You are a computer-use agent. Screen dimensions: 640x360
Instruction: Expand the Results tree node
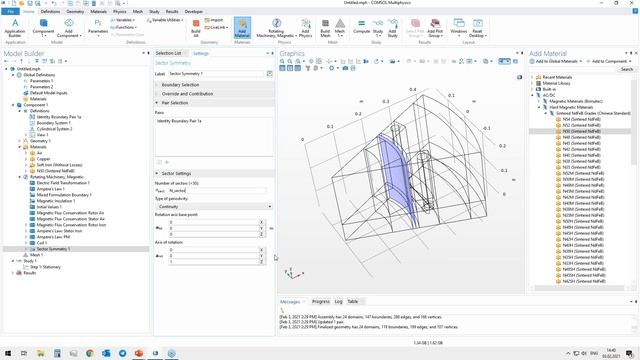point(13,273)
